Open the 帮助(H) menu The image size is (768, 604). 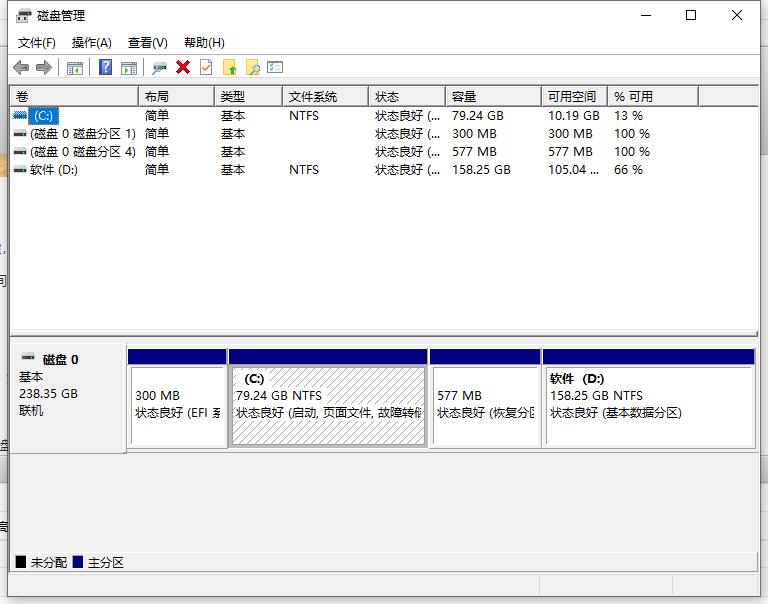tap(204, 43)
